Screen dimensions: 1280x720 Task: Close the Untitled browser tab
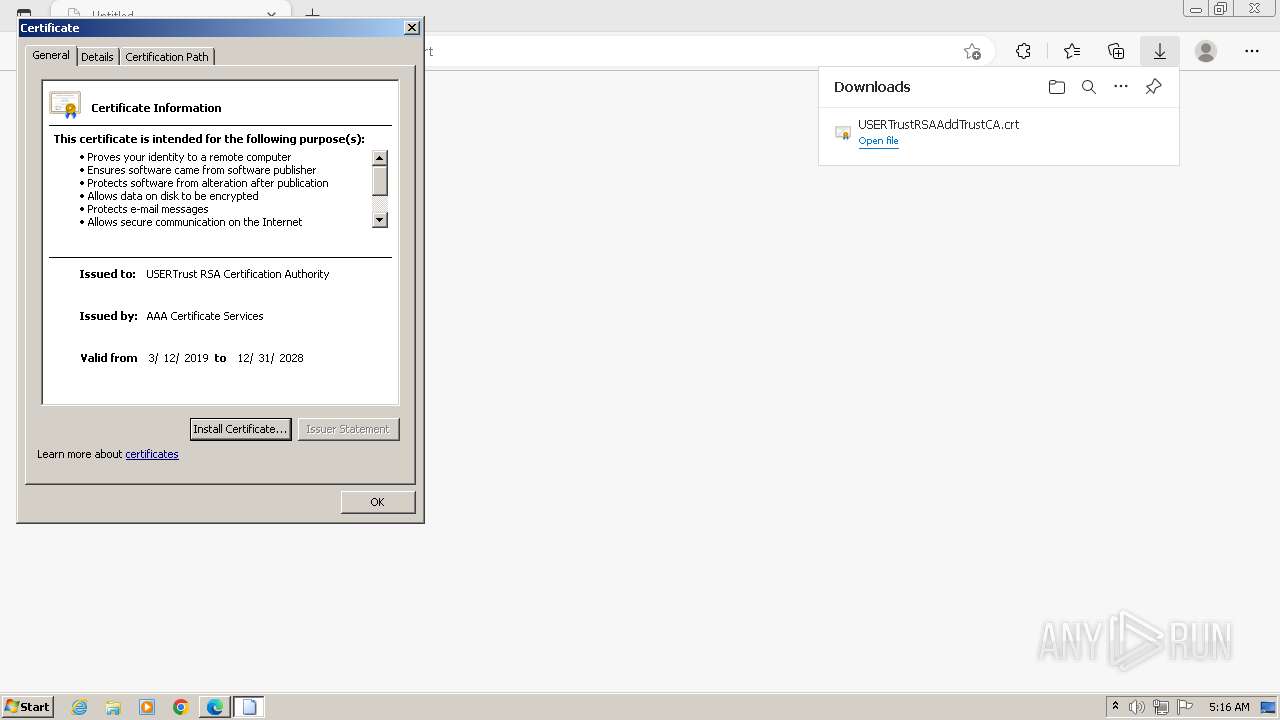tap(271, 15)
